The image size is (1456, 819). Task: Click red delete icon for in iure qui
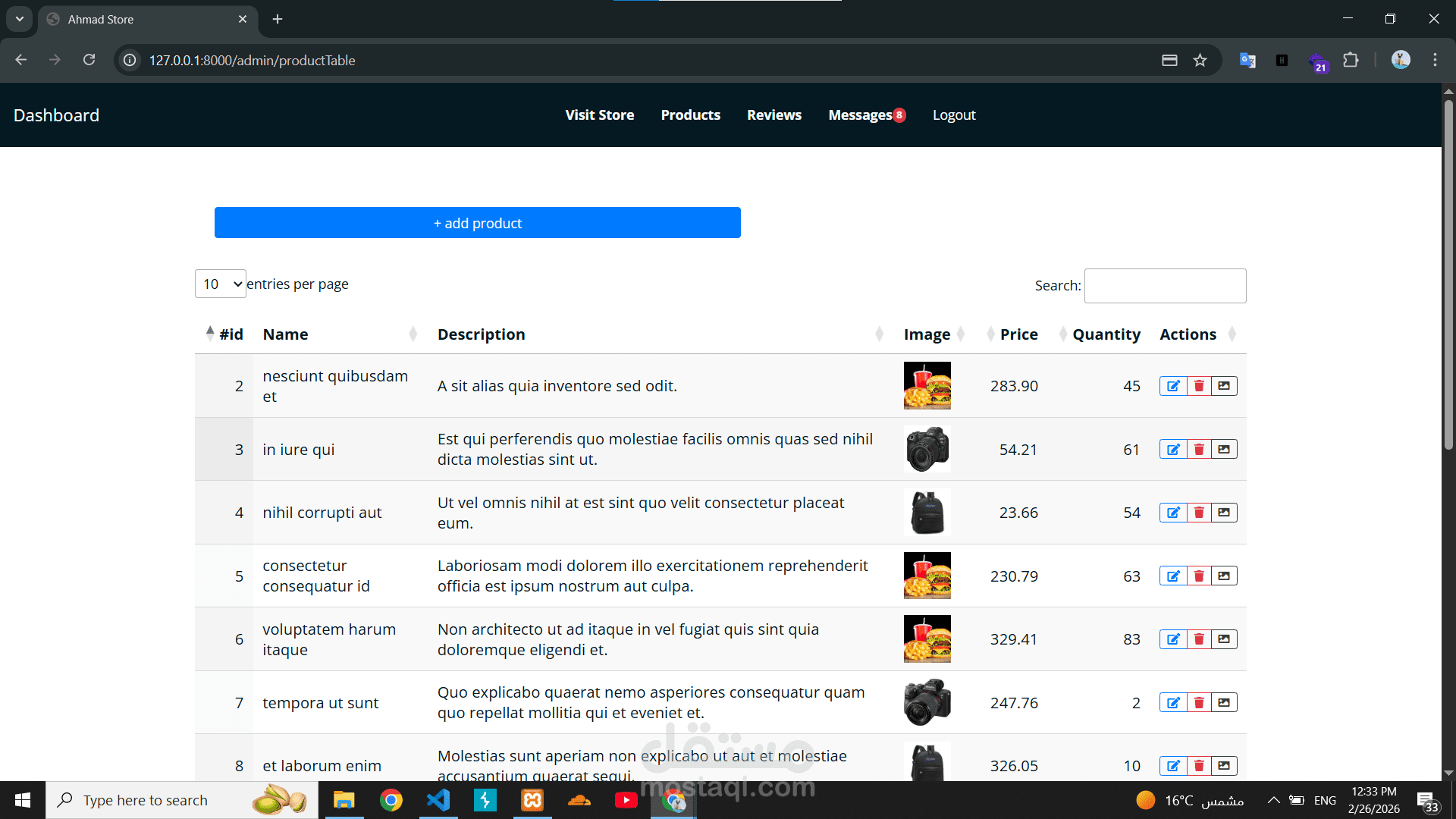[x=1199, y=450]
